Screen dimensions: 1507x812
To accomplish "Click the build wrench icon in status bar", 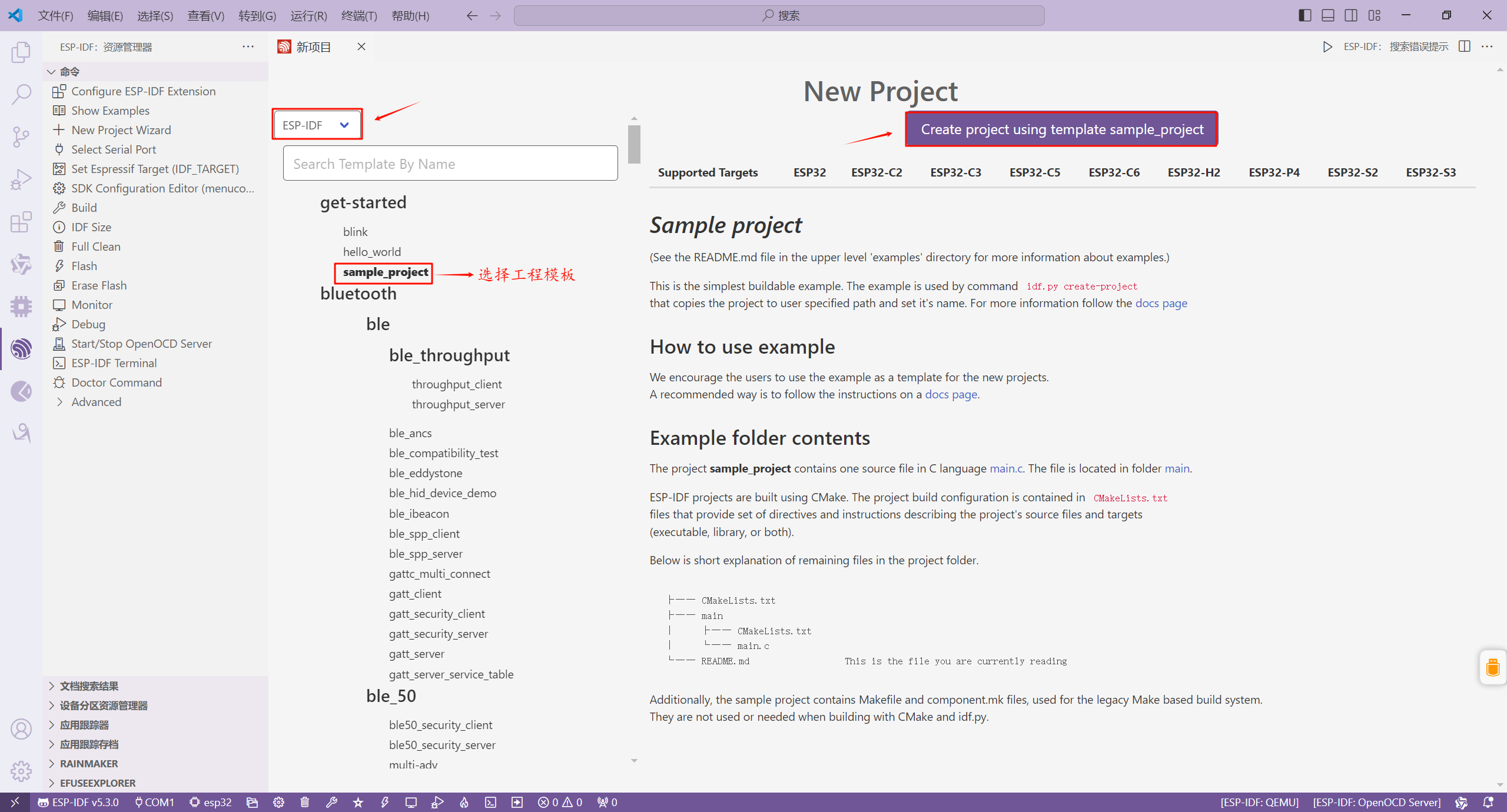I will [x=331, y=802].
